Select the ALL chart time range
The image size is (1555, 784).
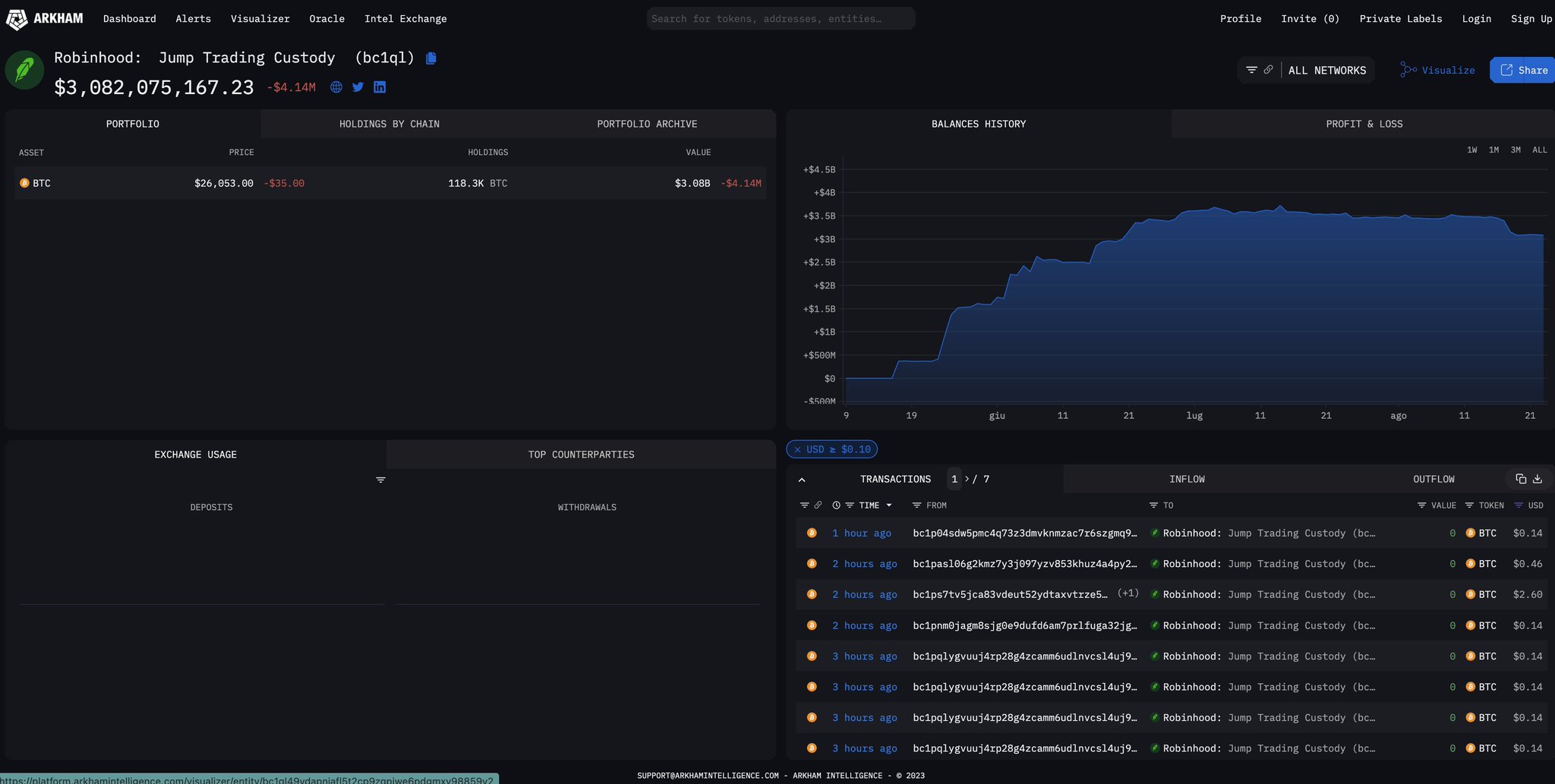1540,150
